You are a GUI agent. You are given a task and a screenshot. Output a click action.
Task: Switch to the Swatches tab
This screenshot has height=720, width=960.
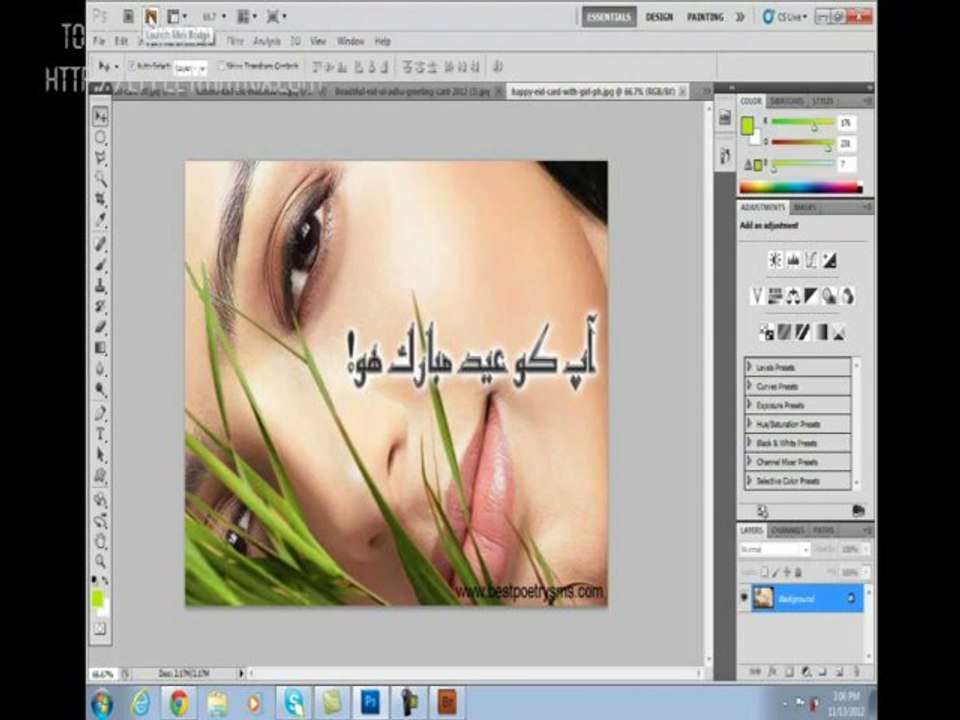787,101
